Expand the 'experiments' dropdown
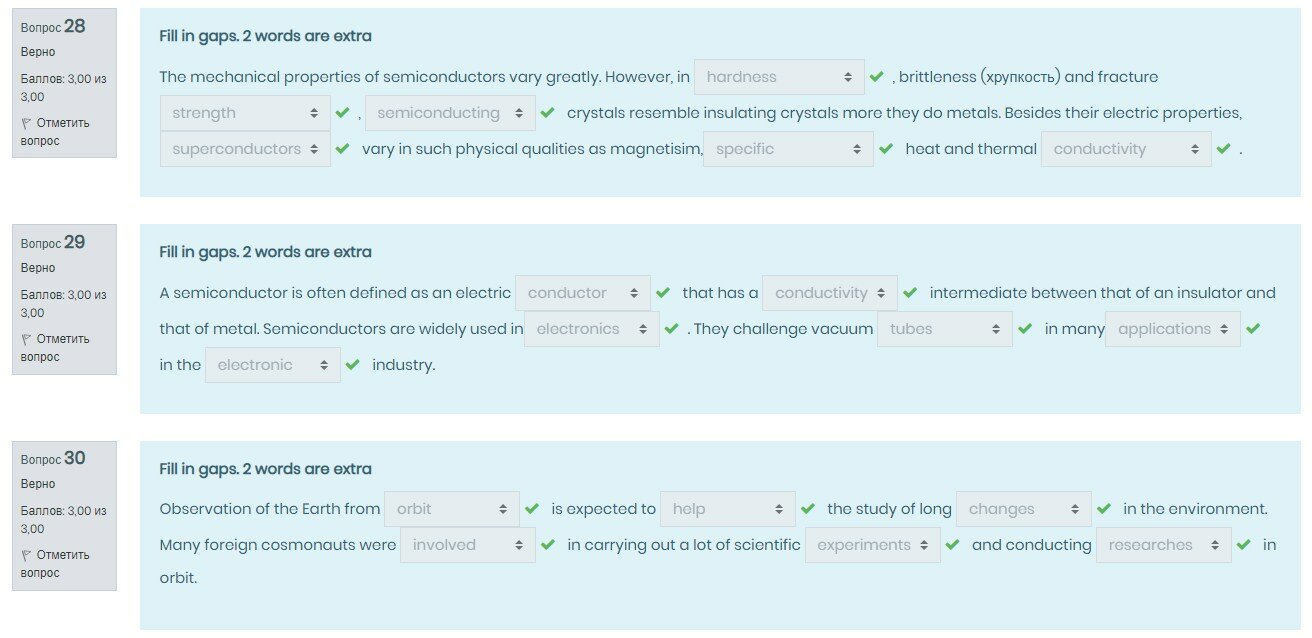 tap(872, 545)
